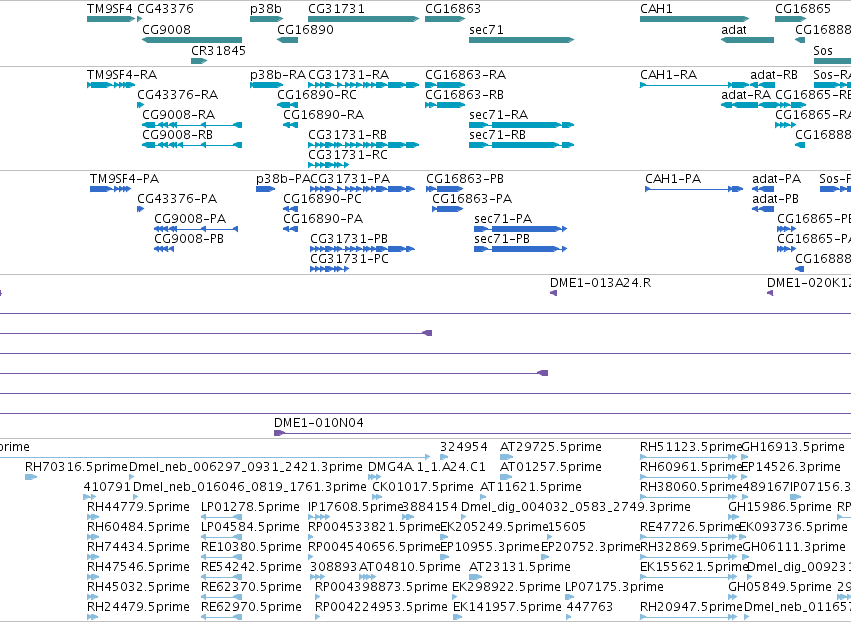This screenshot has height=622, width=851.
Task: Click the 'sec71-RB' transcript label
Action: coord(497,135)
